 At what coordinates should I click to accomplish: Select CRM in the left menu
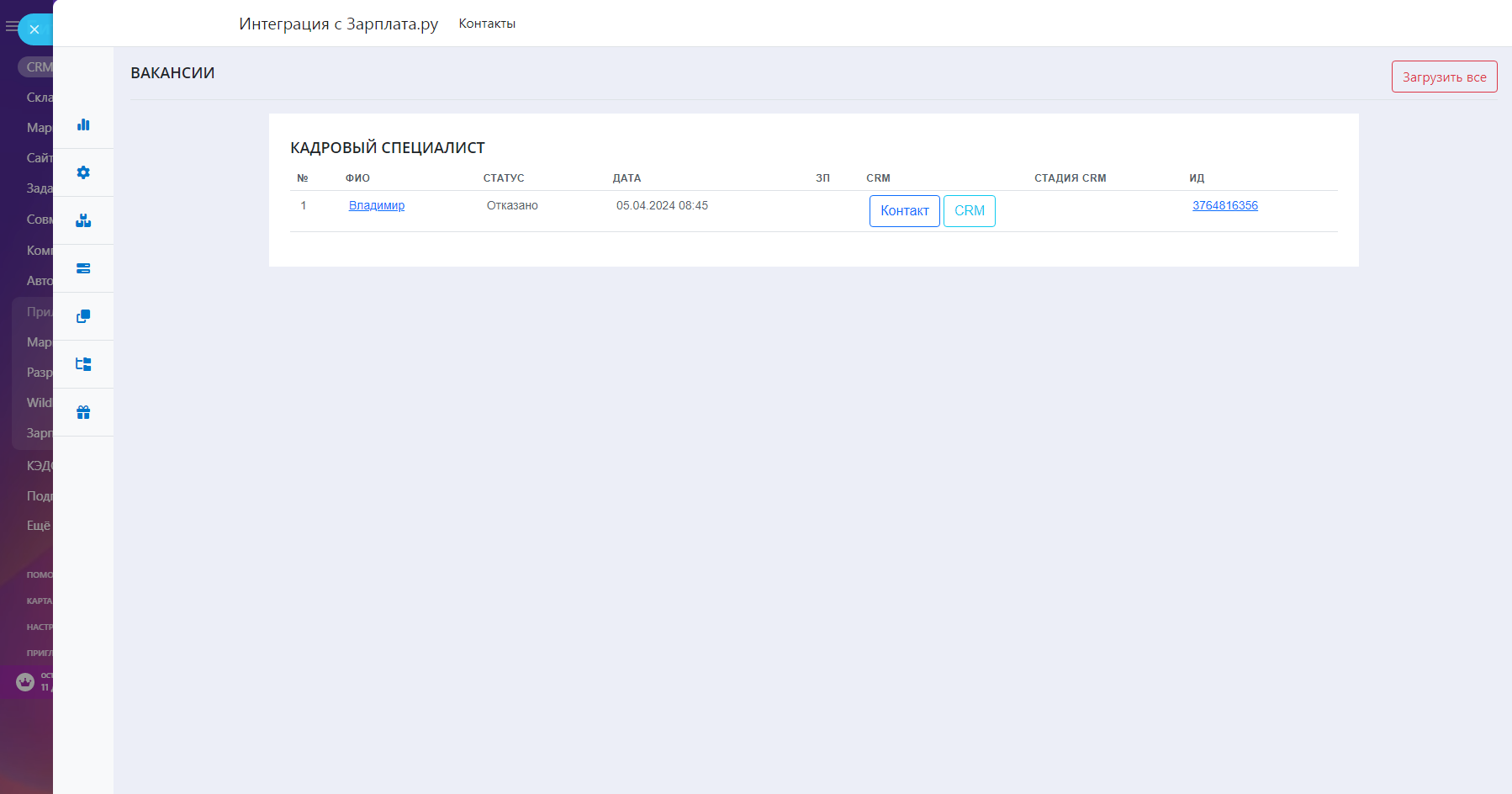click(x=38, y=67)
